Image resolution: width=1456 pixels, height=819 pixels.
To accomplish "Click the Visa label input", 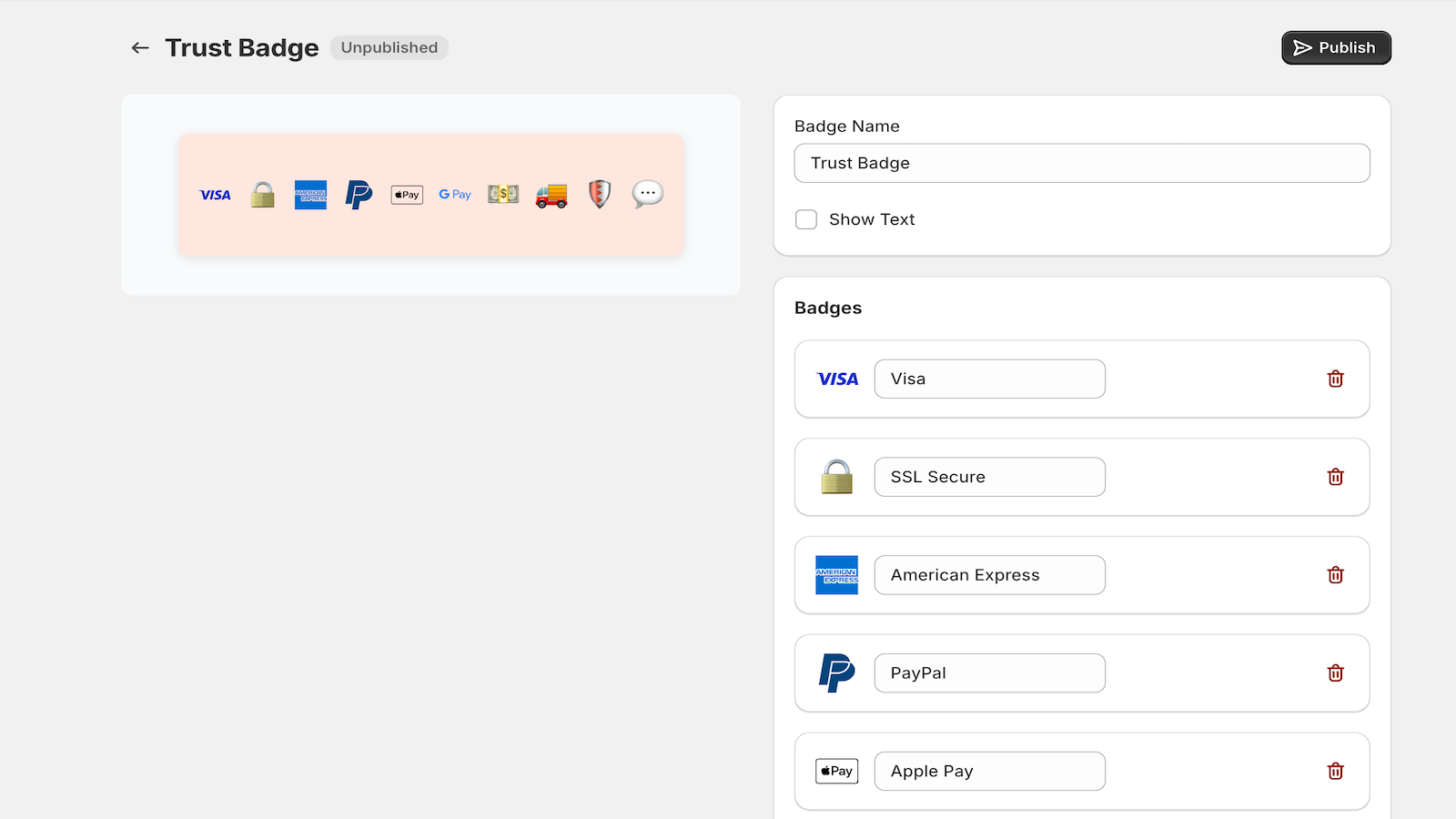I will tap(989, 379).
